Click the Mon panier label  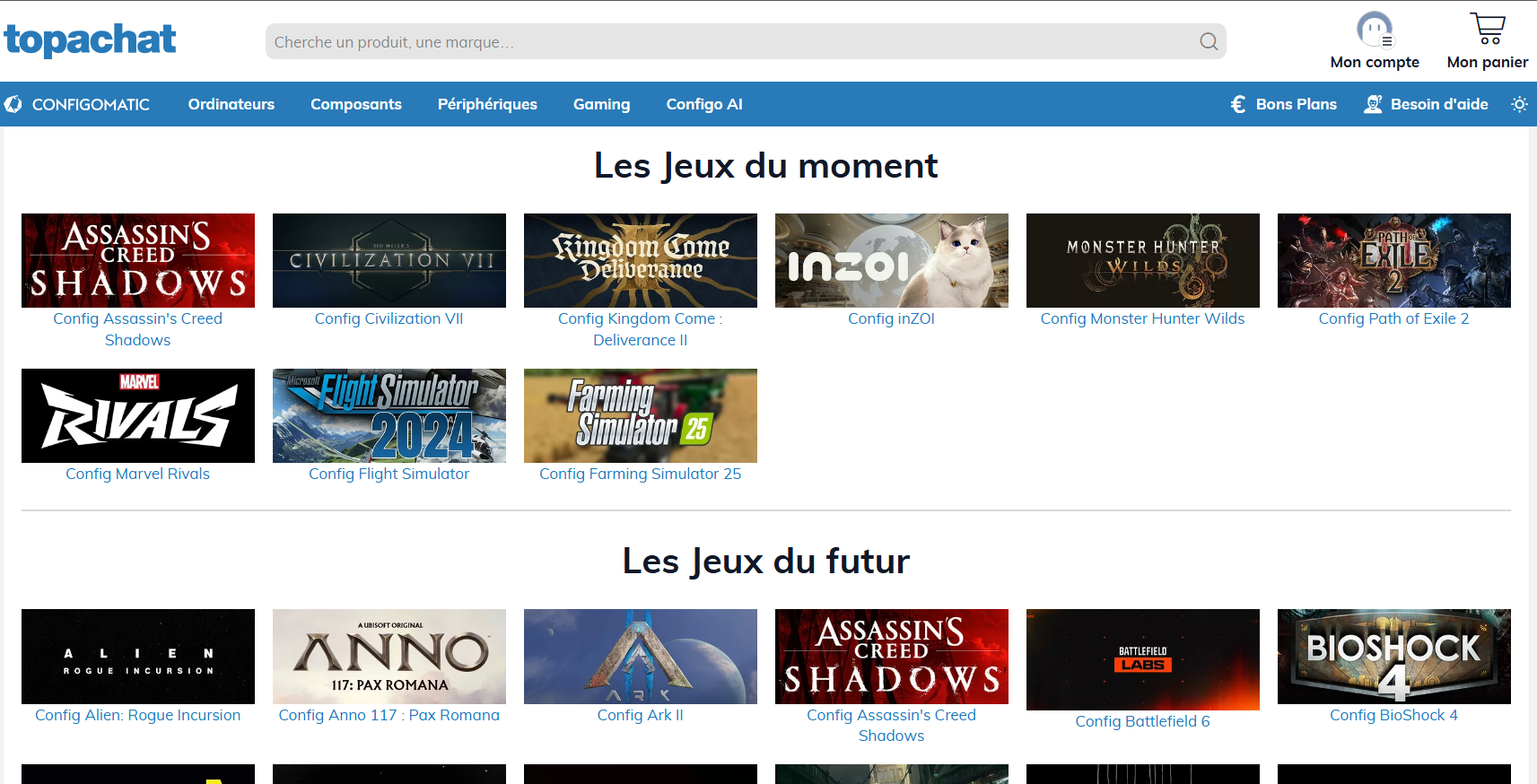coord(1488,62)
